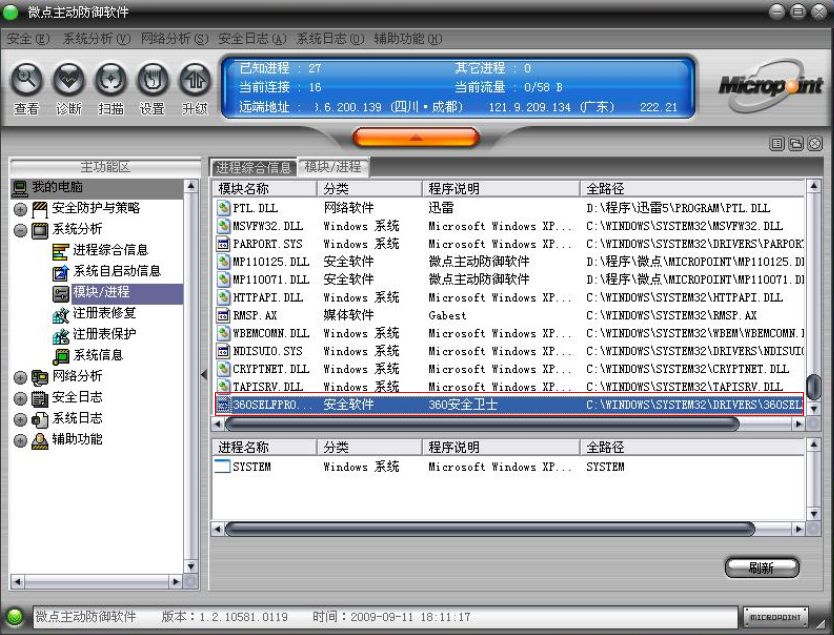Select the HTTPAPI.DLL row
Viewport: 834px width, 635px height.
pyautogui.click(x=509, y=297)
